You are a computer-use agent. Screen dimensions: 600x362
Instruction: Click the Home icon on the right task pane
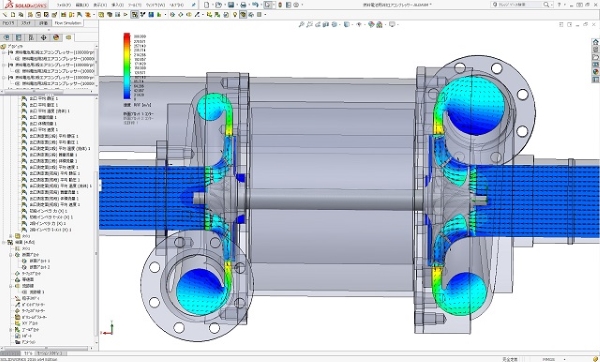(595, 42)
